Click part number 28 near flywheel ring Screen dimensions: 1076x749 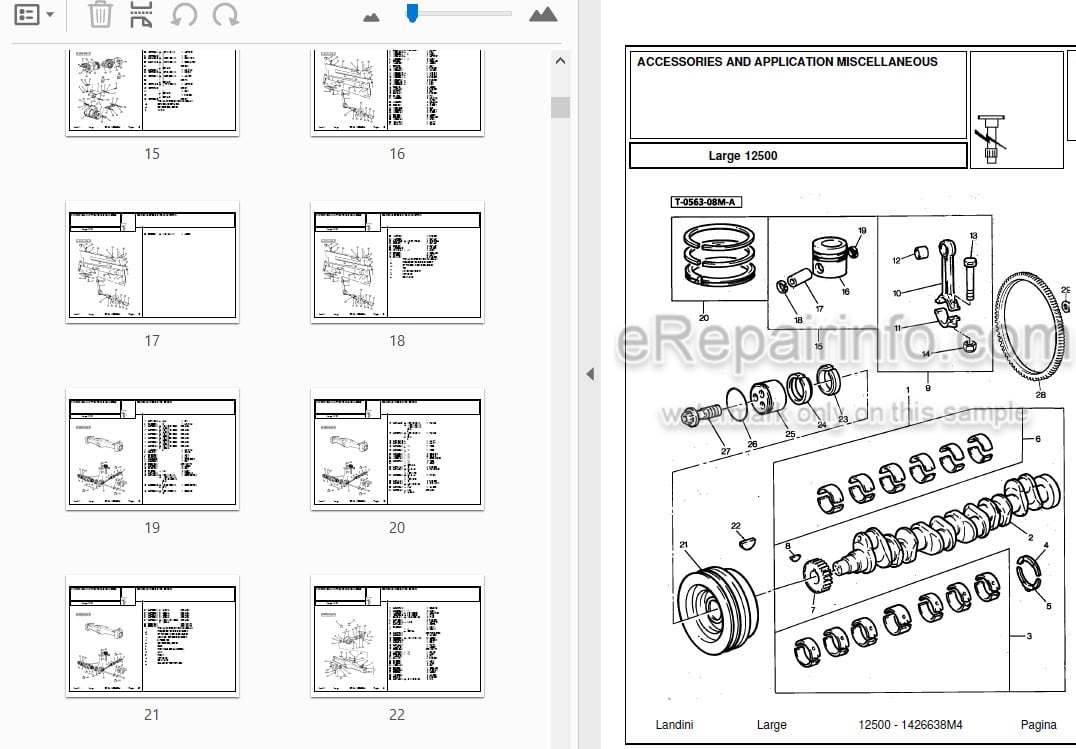point(1040,394)
